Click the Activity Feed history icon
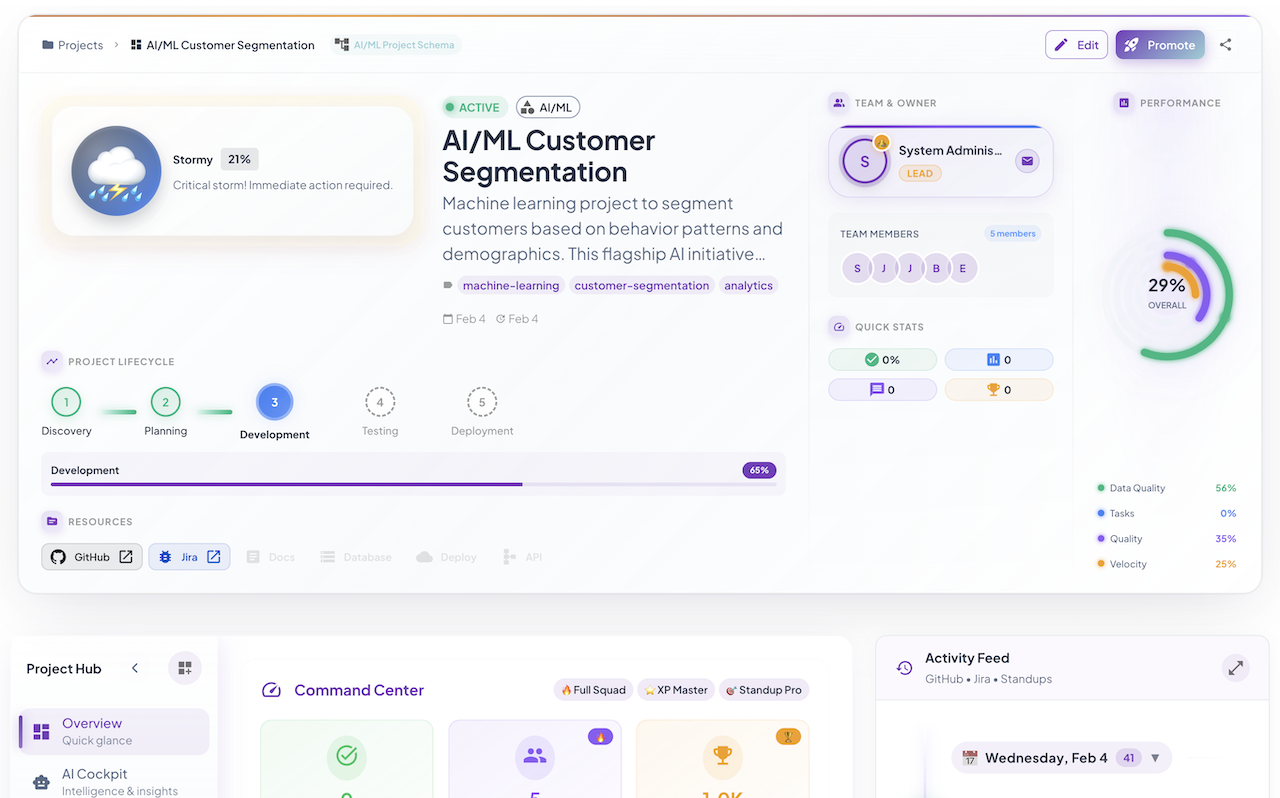 904,668
